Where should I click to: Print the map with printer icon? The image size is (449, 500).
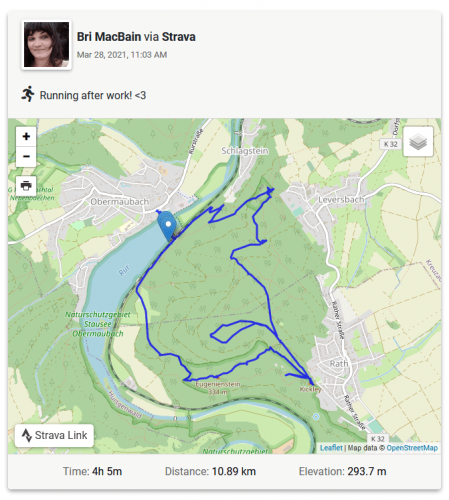click(x=26, y=185)
